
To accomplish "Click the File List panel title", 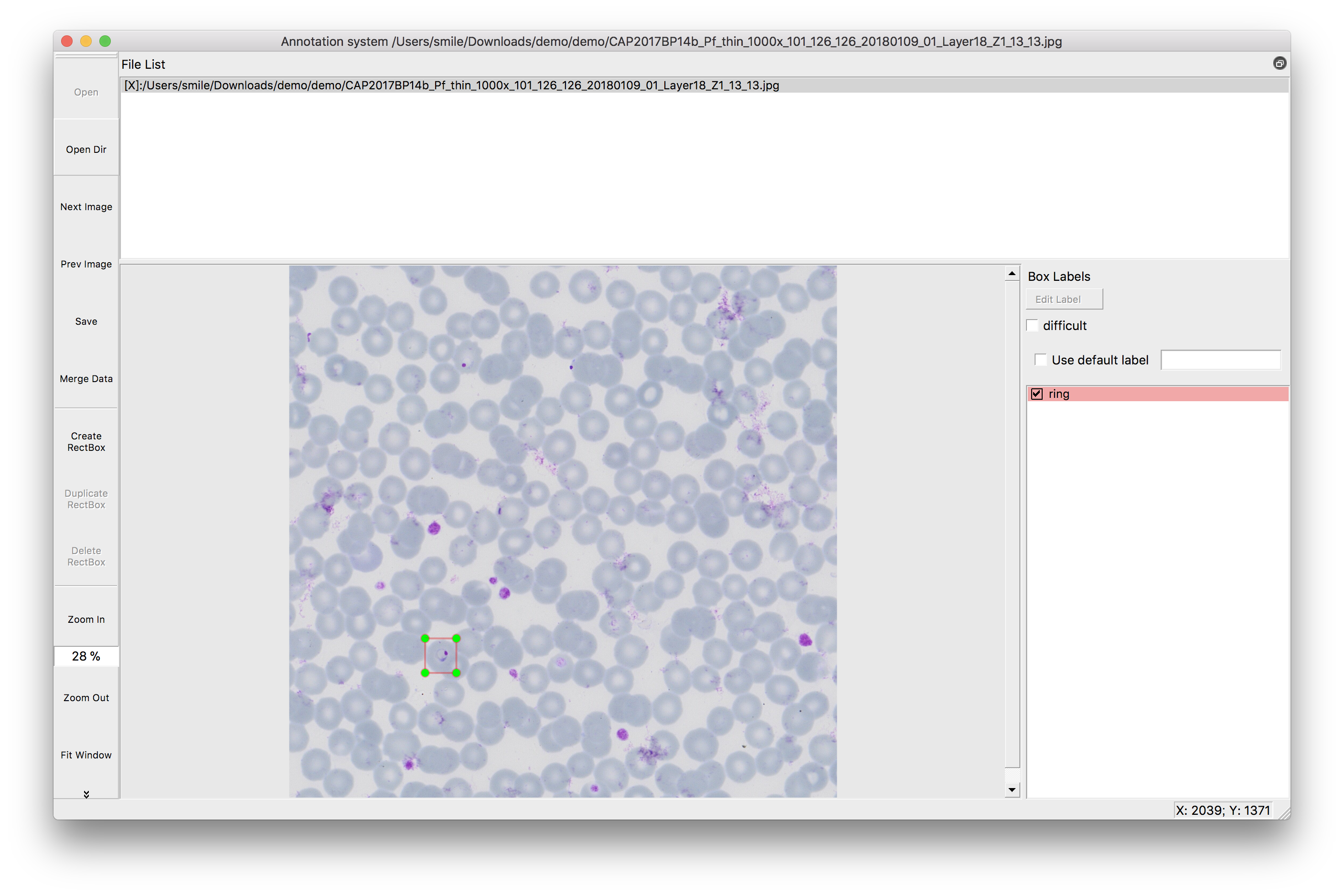I will (x=143, y=64).
